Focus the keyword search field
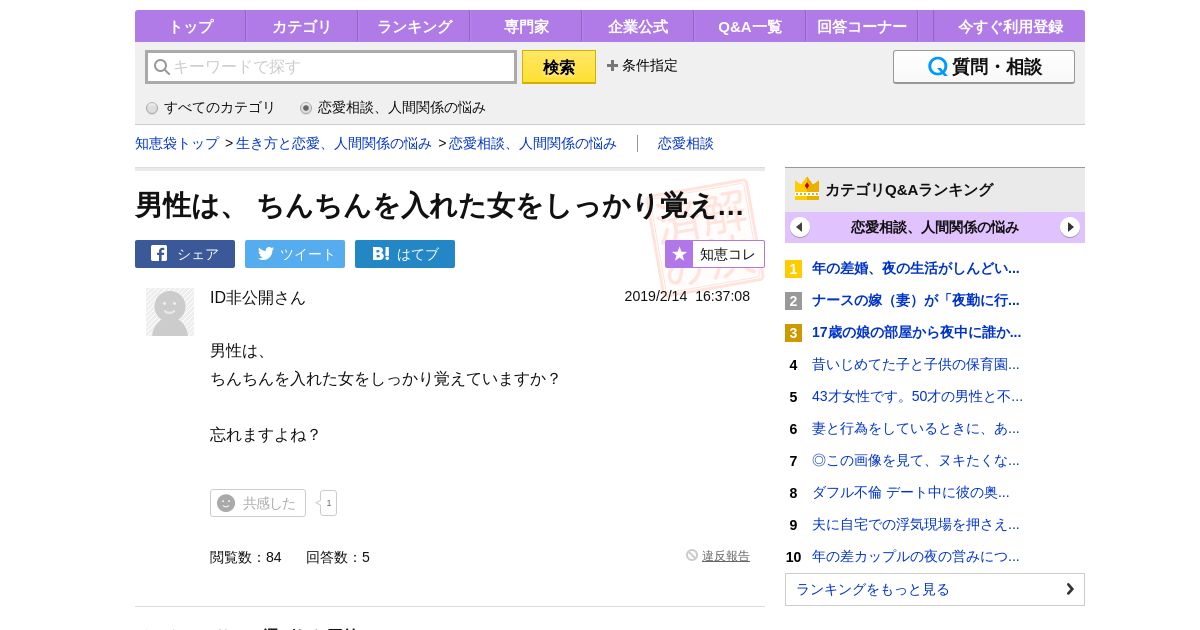The image size is (1200, 630). (331, 67)
